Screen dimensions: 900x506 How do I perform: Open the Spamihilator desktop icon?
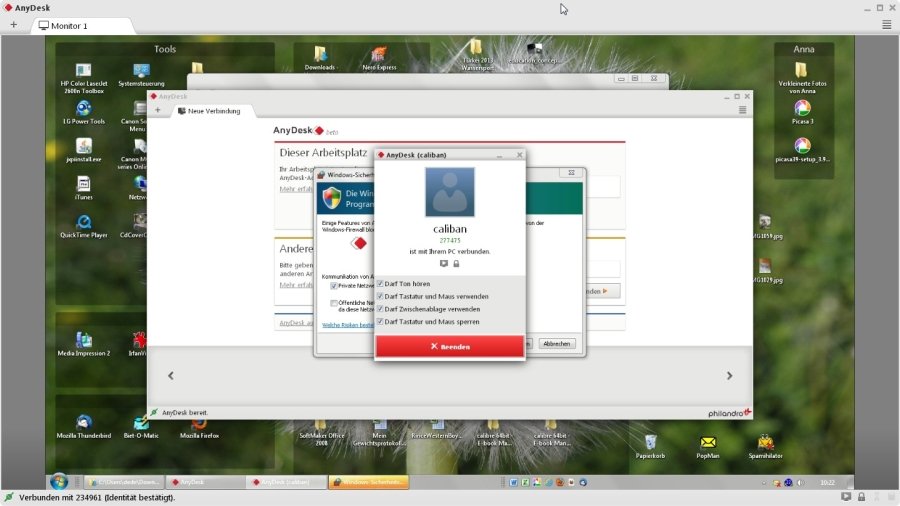tap(765, 446)
